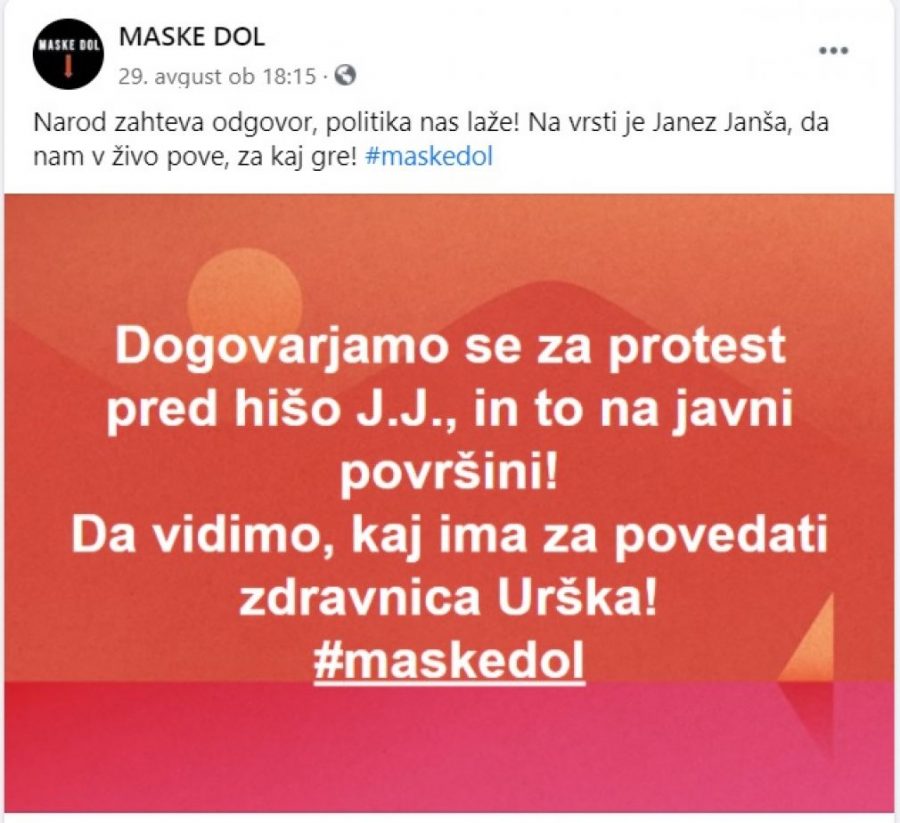Click the 'zdravnica Urška!' text in the image

tap(448, 598)
